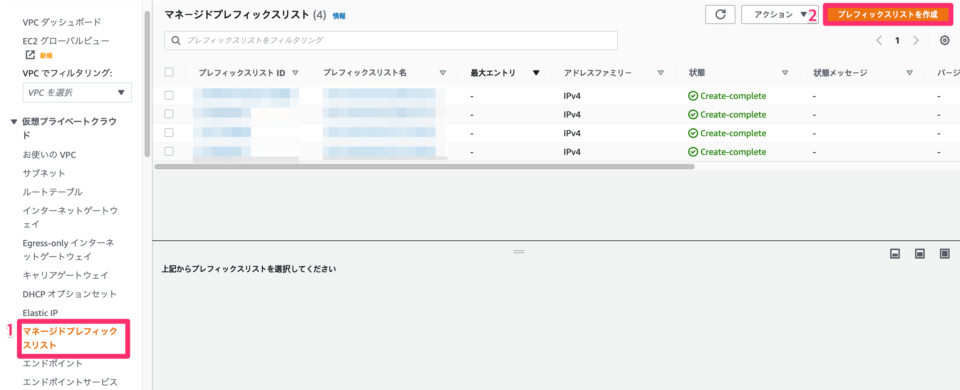Sort by 状態メッセージ column arrow
Image resolution: width=960 pixels, height=390 pixels.
tap(910, 72)
